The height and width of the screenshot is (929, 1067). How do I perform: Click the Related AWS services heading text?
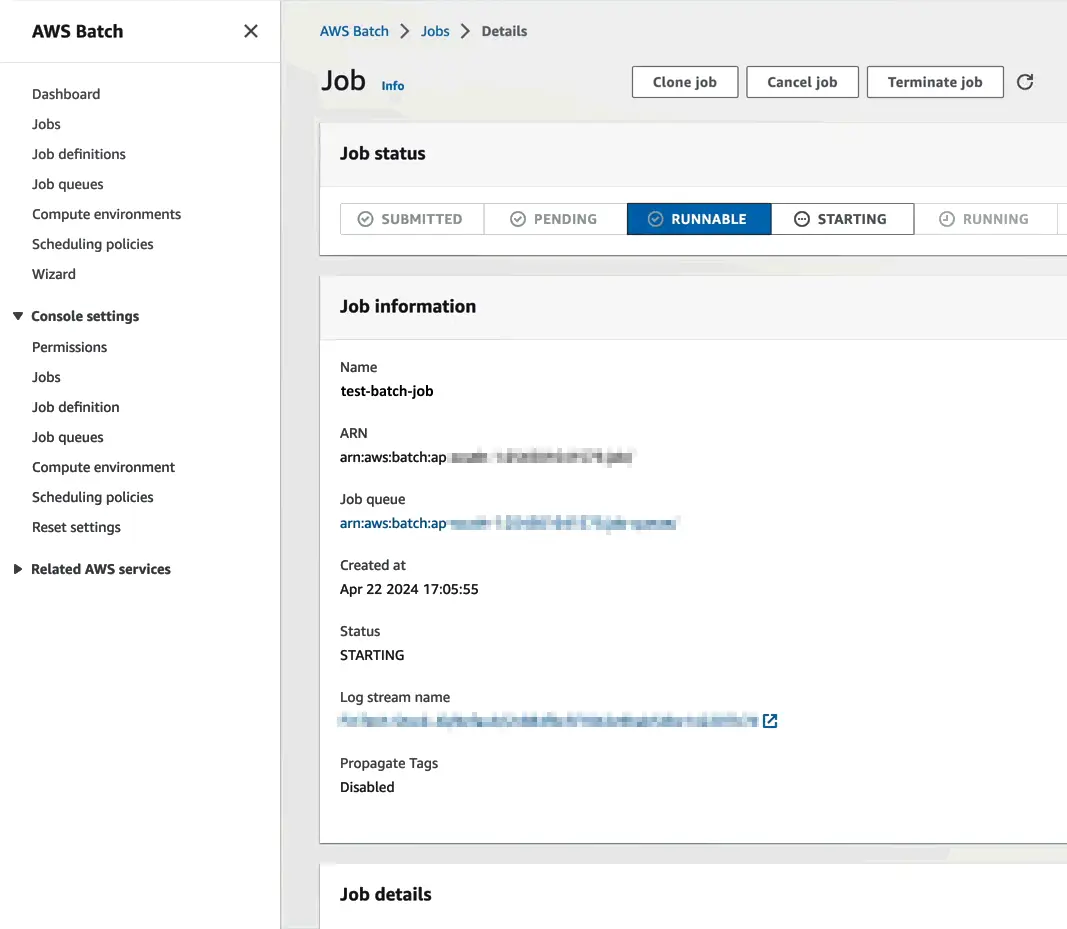[x=101, y=569]
